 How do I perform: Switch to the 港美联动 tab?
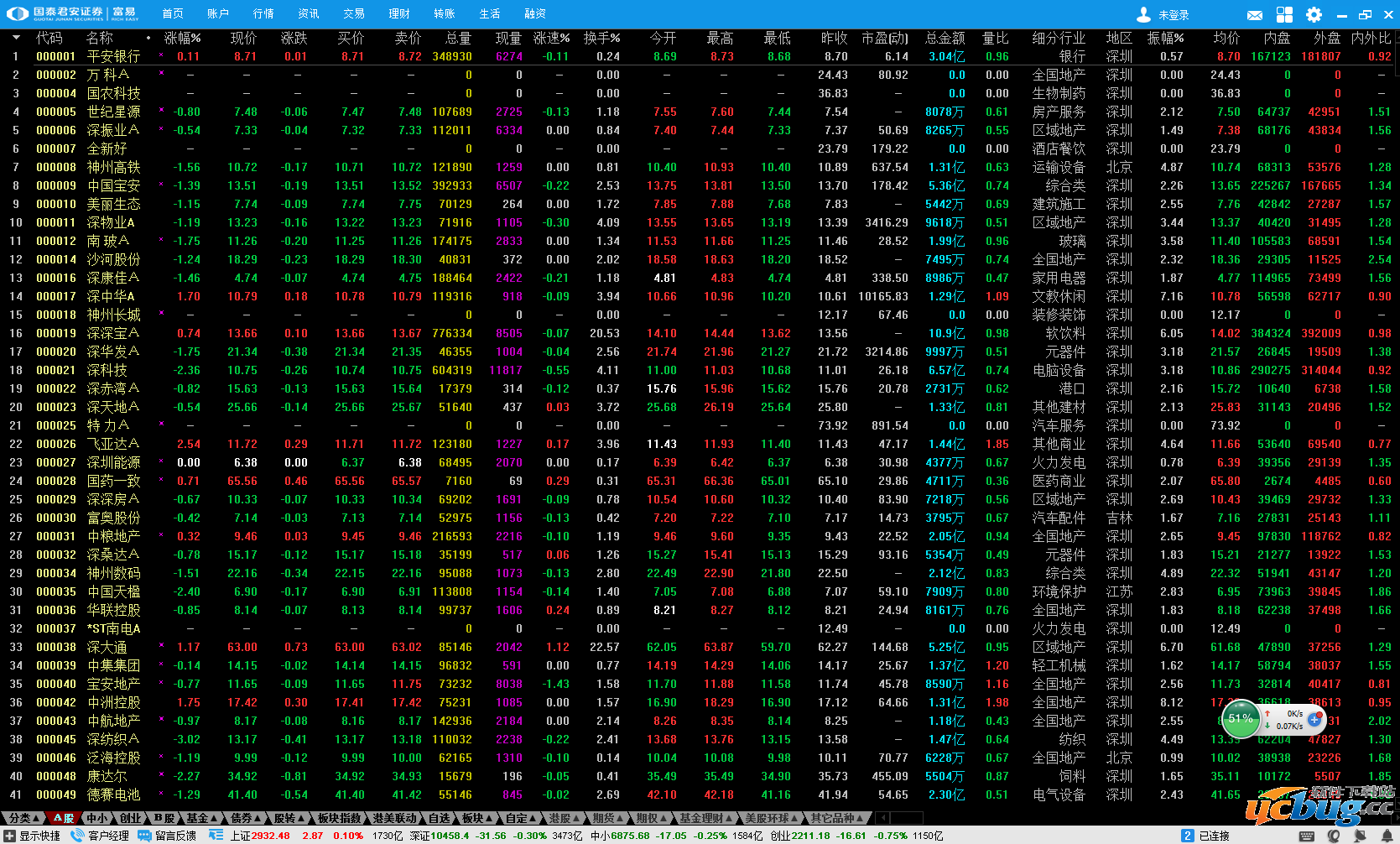pyautogui.click(x=394, y=818)
